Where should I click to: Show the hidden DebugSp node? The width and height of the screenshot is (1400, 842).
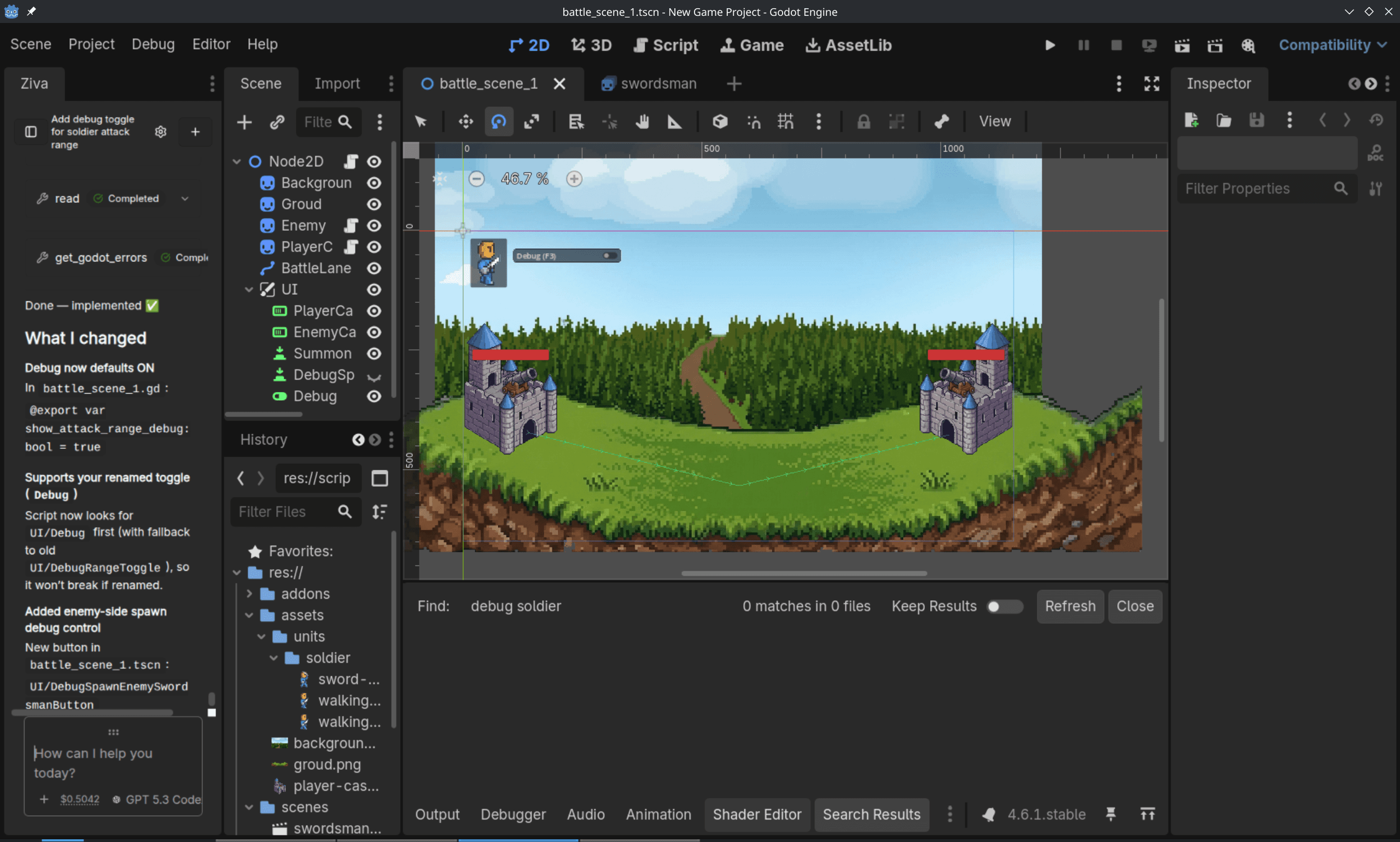(x=374, y=376)
